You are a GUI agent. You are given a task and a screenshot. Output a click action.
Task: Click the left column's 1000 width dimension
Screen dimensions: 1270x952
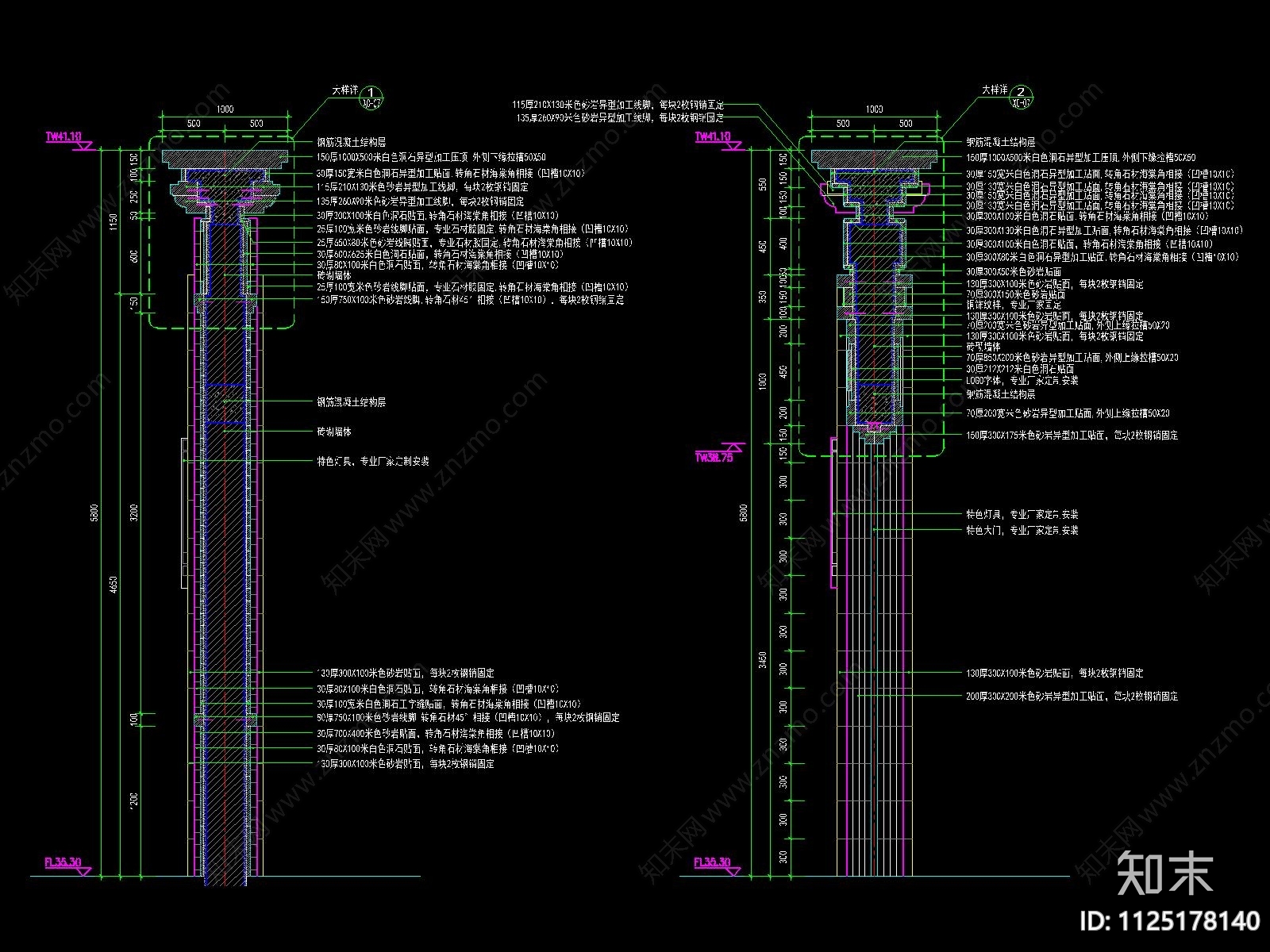click(x=225, y=109)
